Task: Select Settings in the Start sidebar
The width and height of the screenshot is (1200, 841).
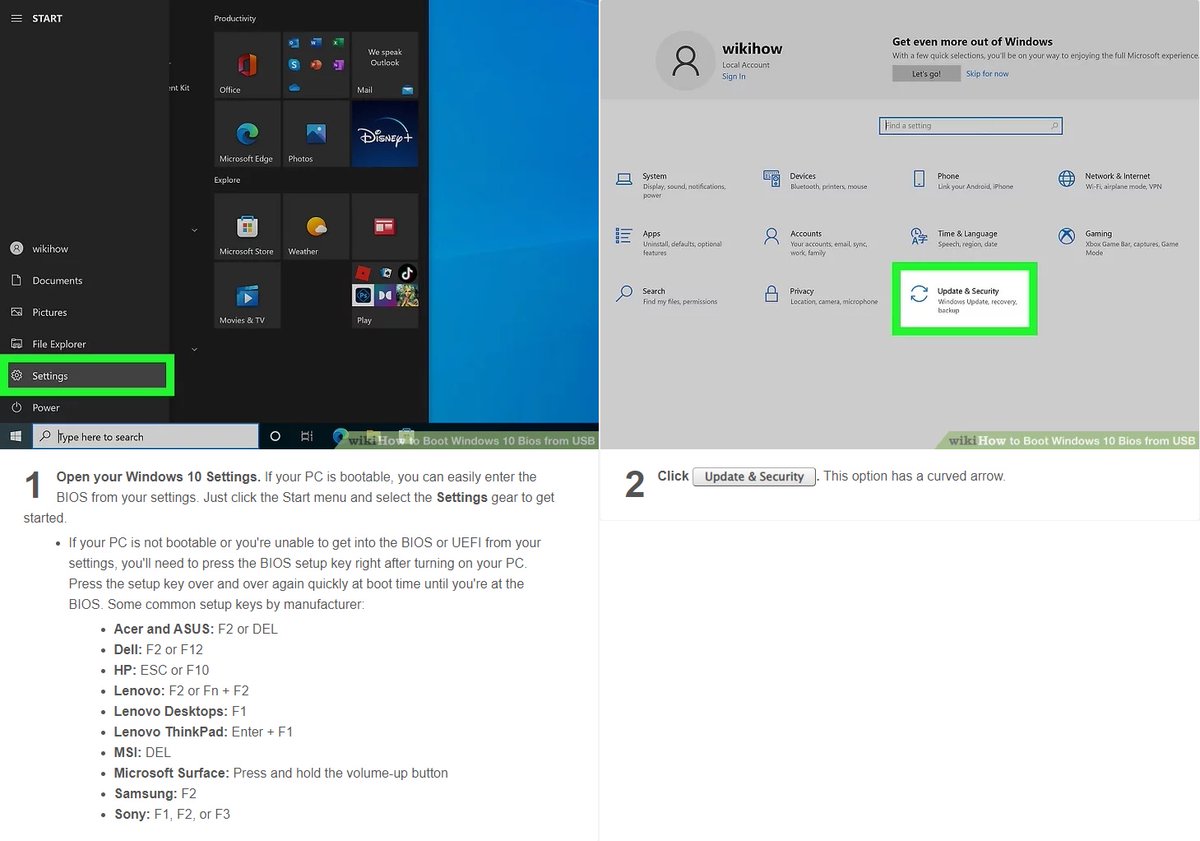Action: [x=60, y=375]
